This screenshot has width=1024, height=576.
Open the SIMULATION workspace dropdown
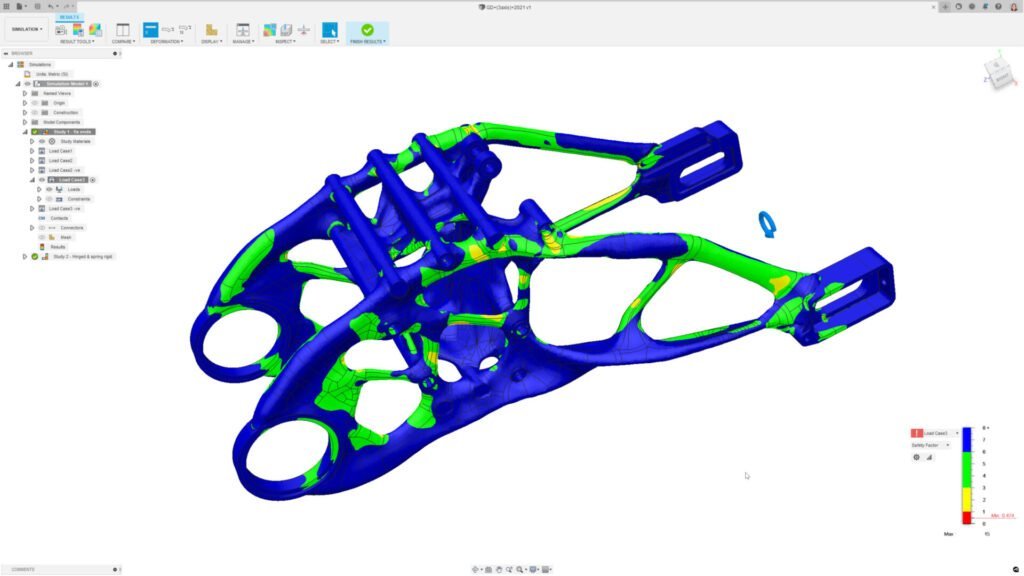(x=27, y=31)
